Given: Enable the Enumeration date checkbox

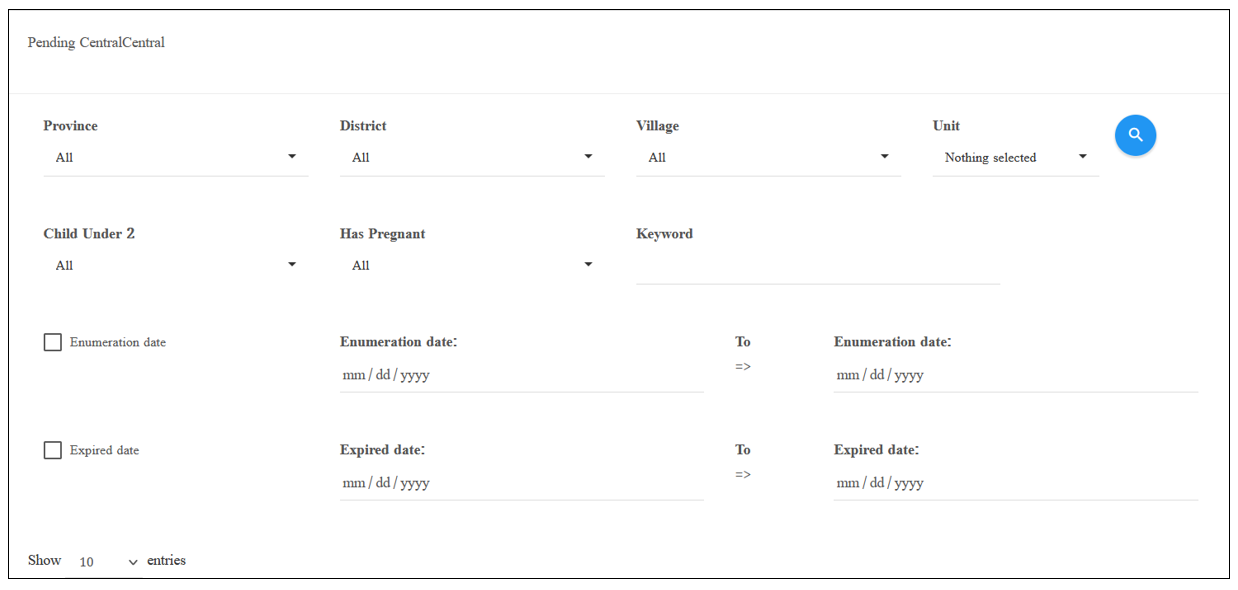Looking at the screenshot, I should tap(53, 342).
